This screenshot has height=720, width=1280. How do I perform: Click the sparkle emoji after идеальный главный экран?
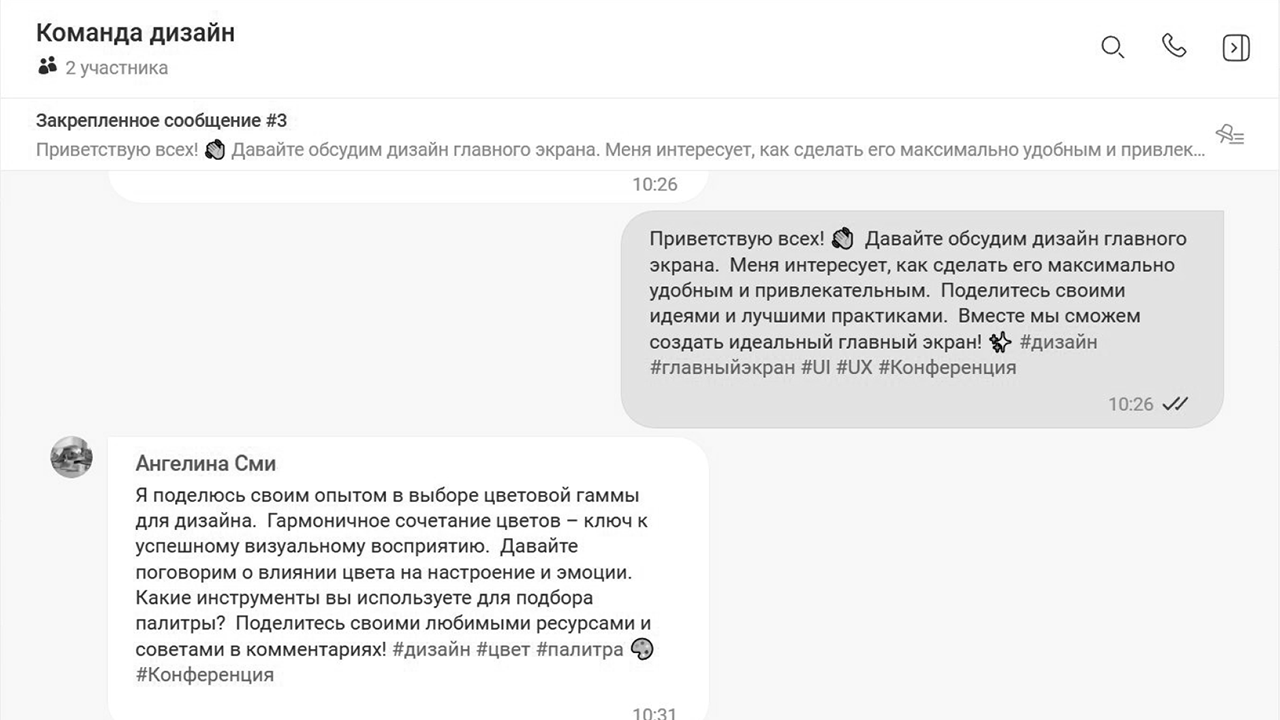point(999,341)
